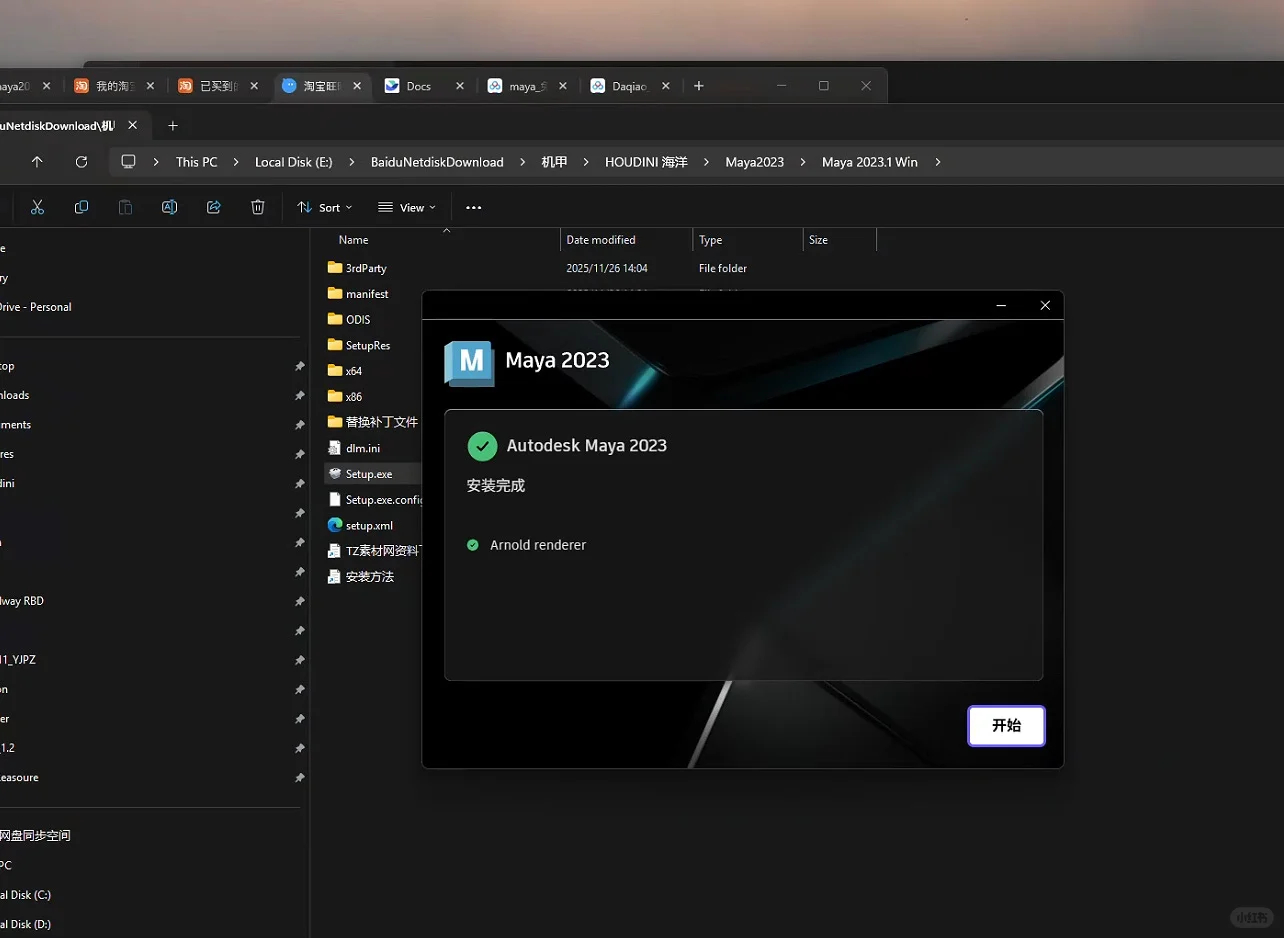Viewport: 1284px width, 938px height.
Task: Open Local Disk (C:) in the sidebar
Action: 26,895
